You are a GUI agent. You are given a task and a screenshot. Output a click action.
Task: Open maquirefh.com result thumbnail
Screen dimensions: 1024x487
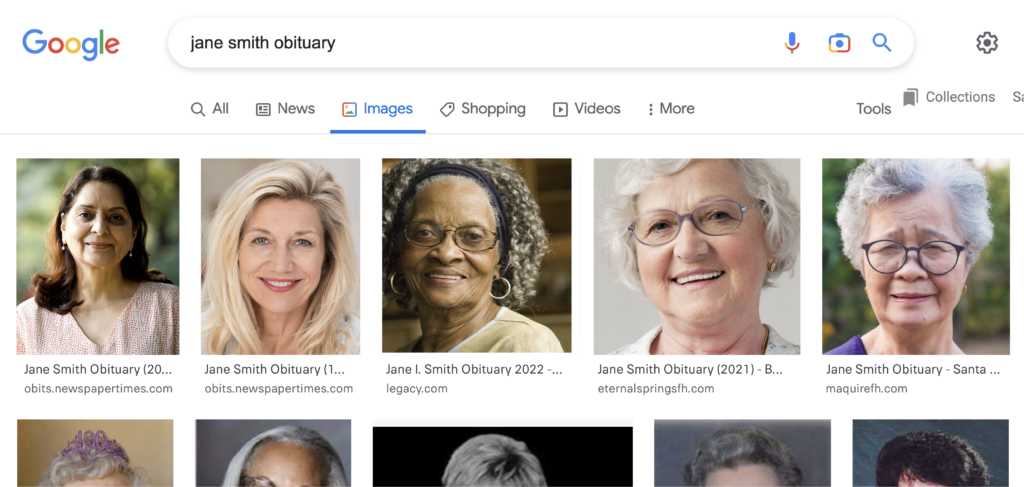coord(916,257)
